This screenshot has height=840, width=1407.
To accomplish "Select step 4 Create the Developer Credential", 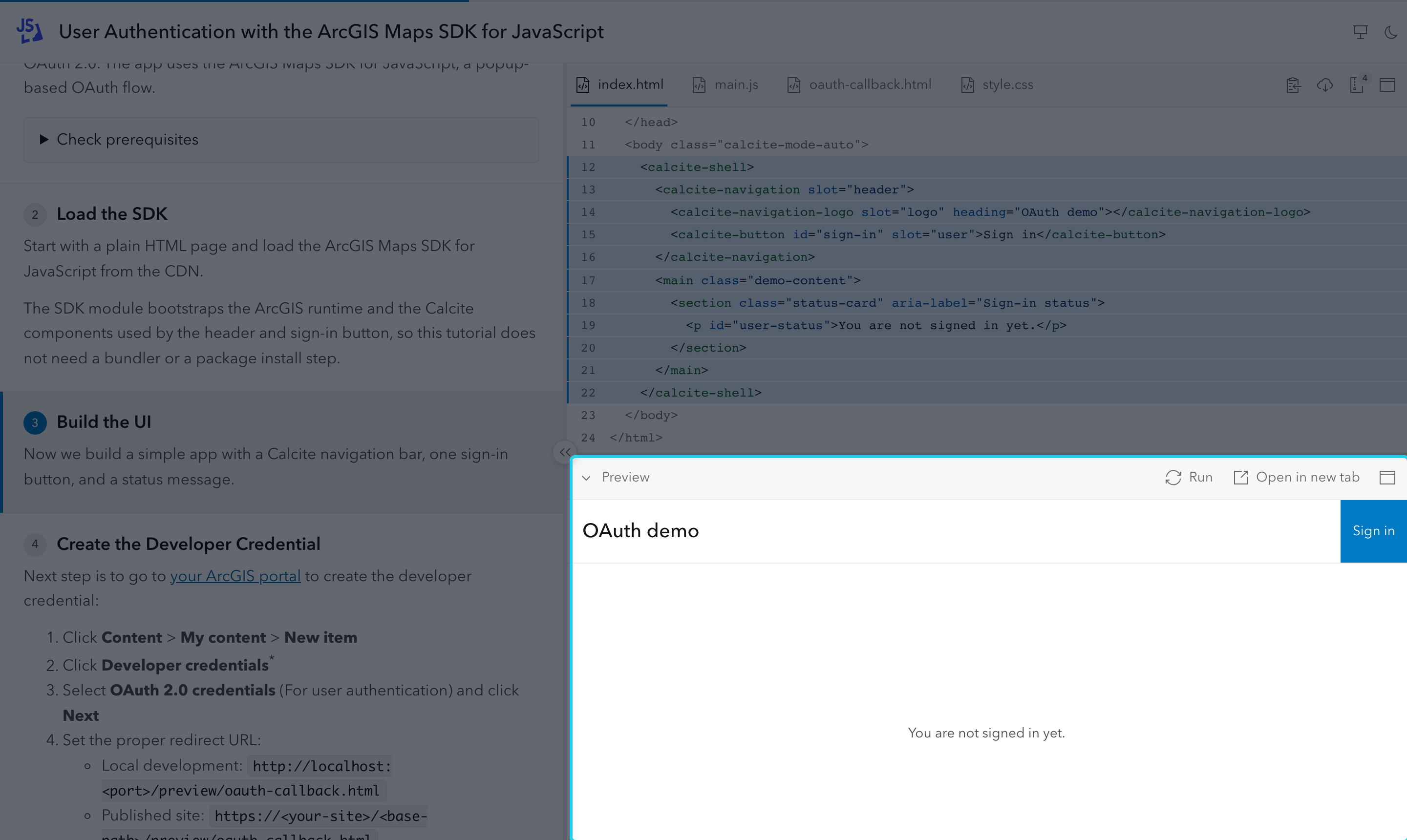I will [x=188, y=544].
